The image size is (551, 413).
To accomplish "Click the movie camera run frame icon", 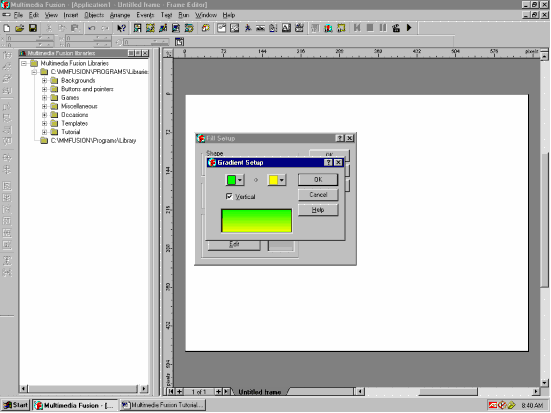I will 396,28.
